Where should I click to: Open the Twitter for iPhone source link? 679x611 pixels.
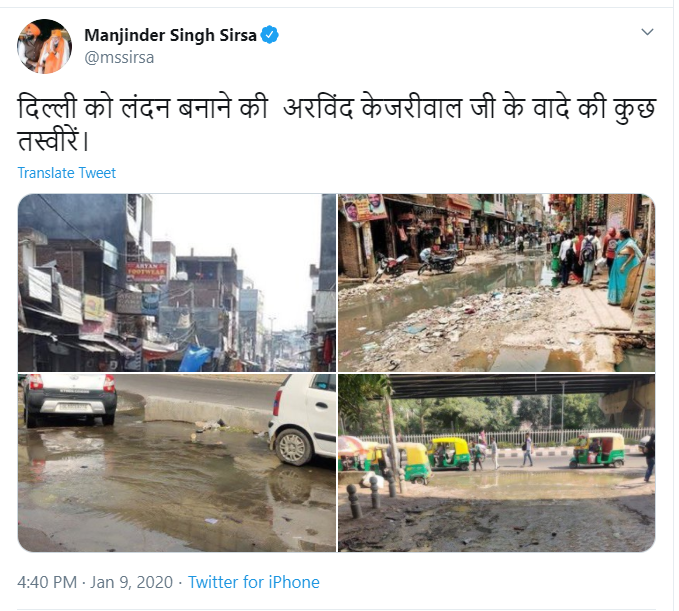point(253,582)
